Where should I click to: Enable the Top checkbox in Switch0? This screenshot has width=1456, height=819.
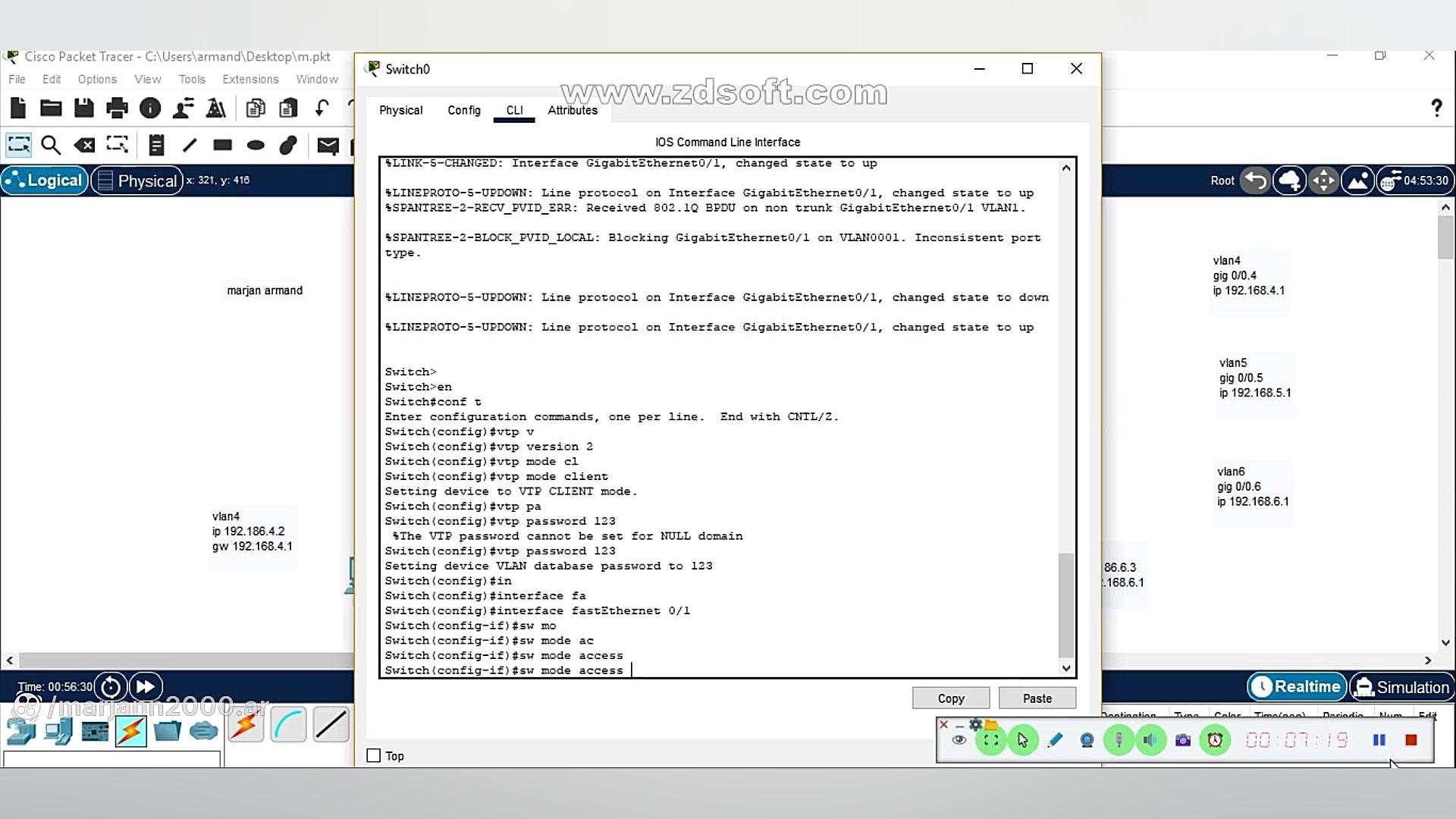pyautogui.click(x=374, y=755)
